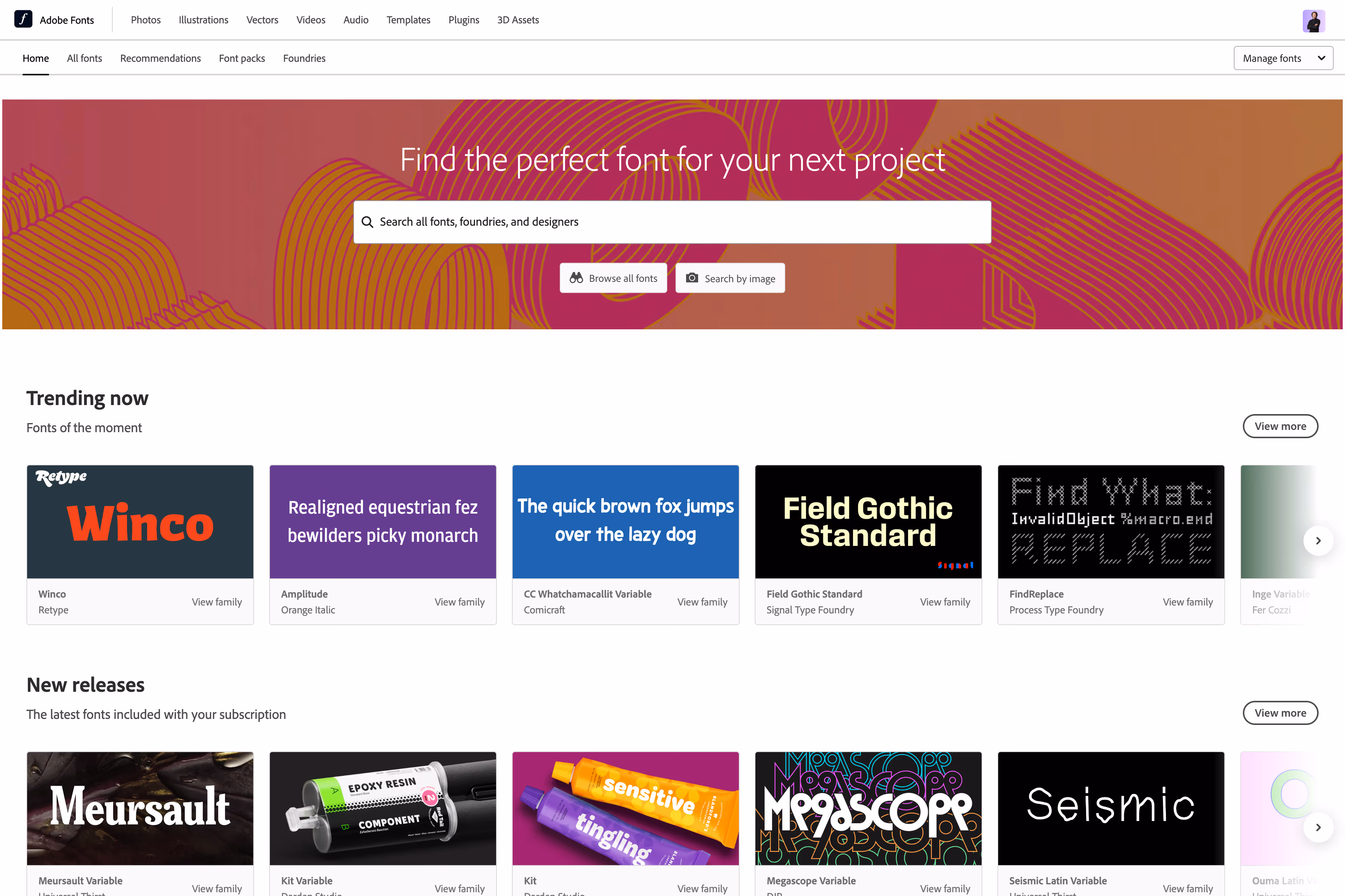The height and width of the screenshot is (896, 1345).
Task: Click the Comicraft foundry name
Action: (544, 610)
